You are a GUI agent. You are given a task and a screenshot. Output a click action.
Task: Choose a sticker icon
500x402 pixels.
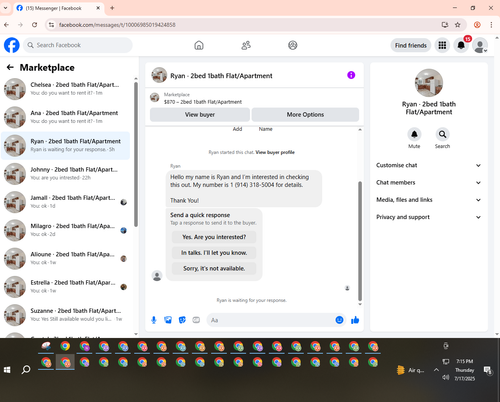click(182, 320)
